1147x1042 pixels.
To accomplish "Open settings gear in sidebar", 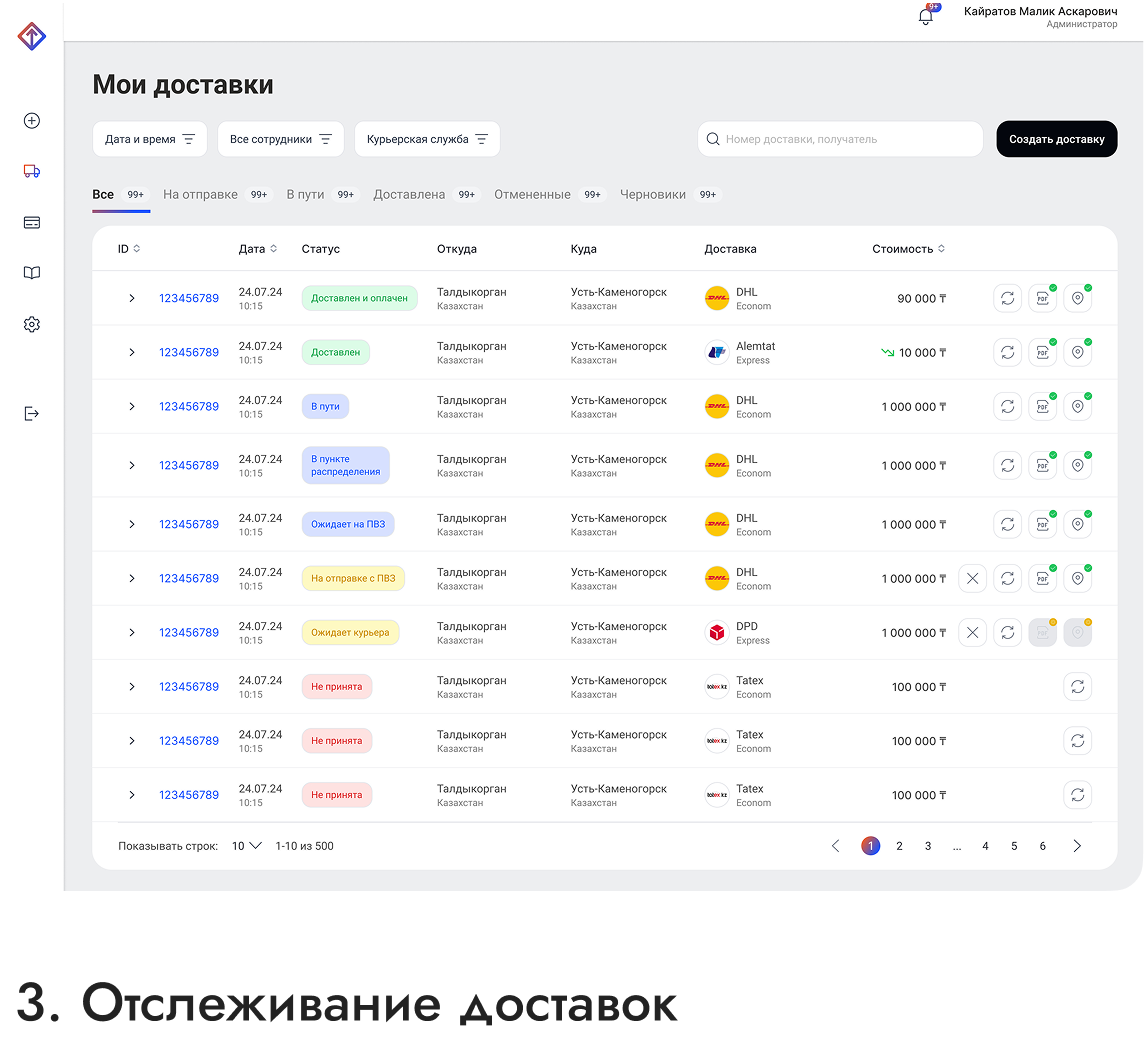I will [32, 325].
